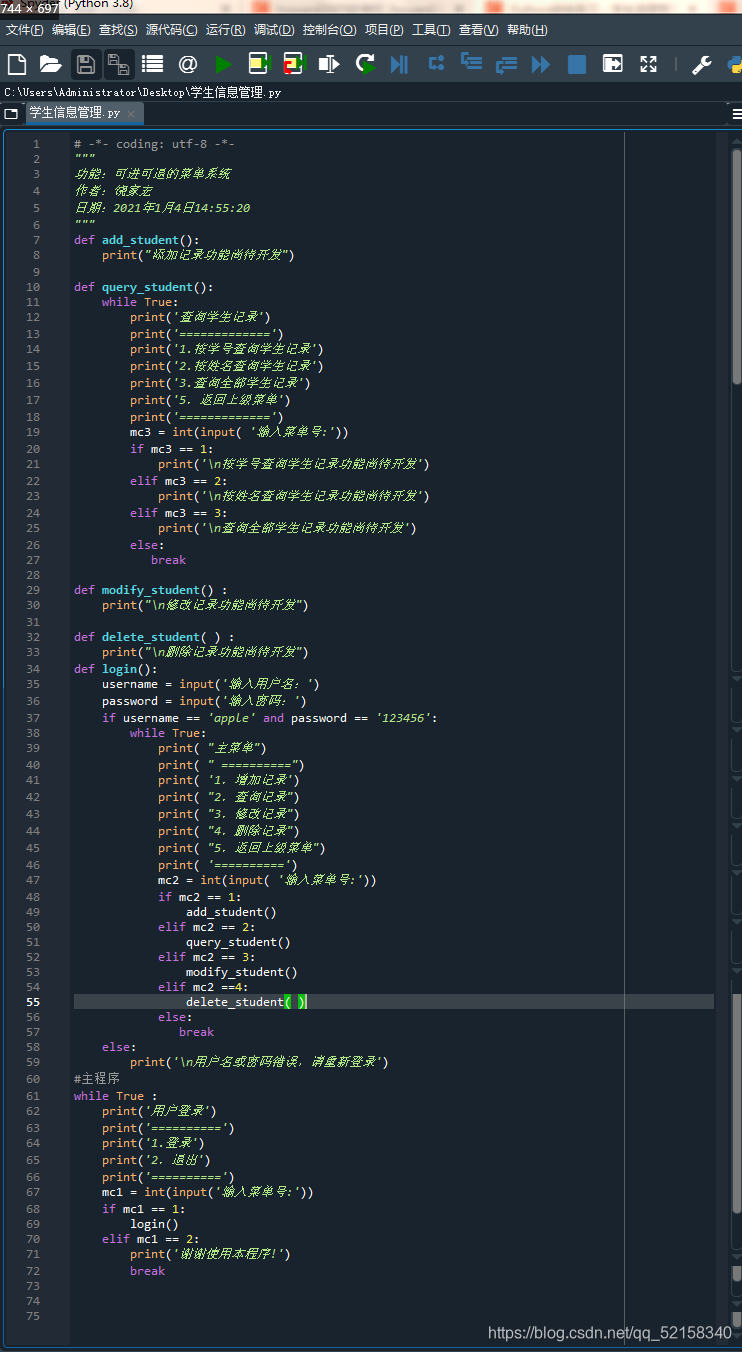The image size is (742, 1352).
Task: Step to next line in debugger
Action: 436,64
